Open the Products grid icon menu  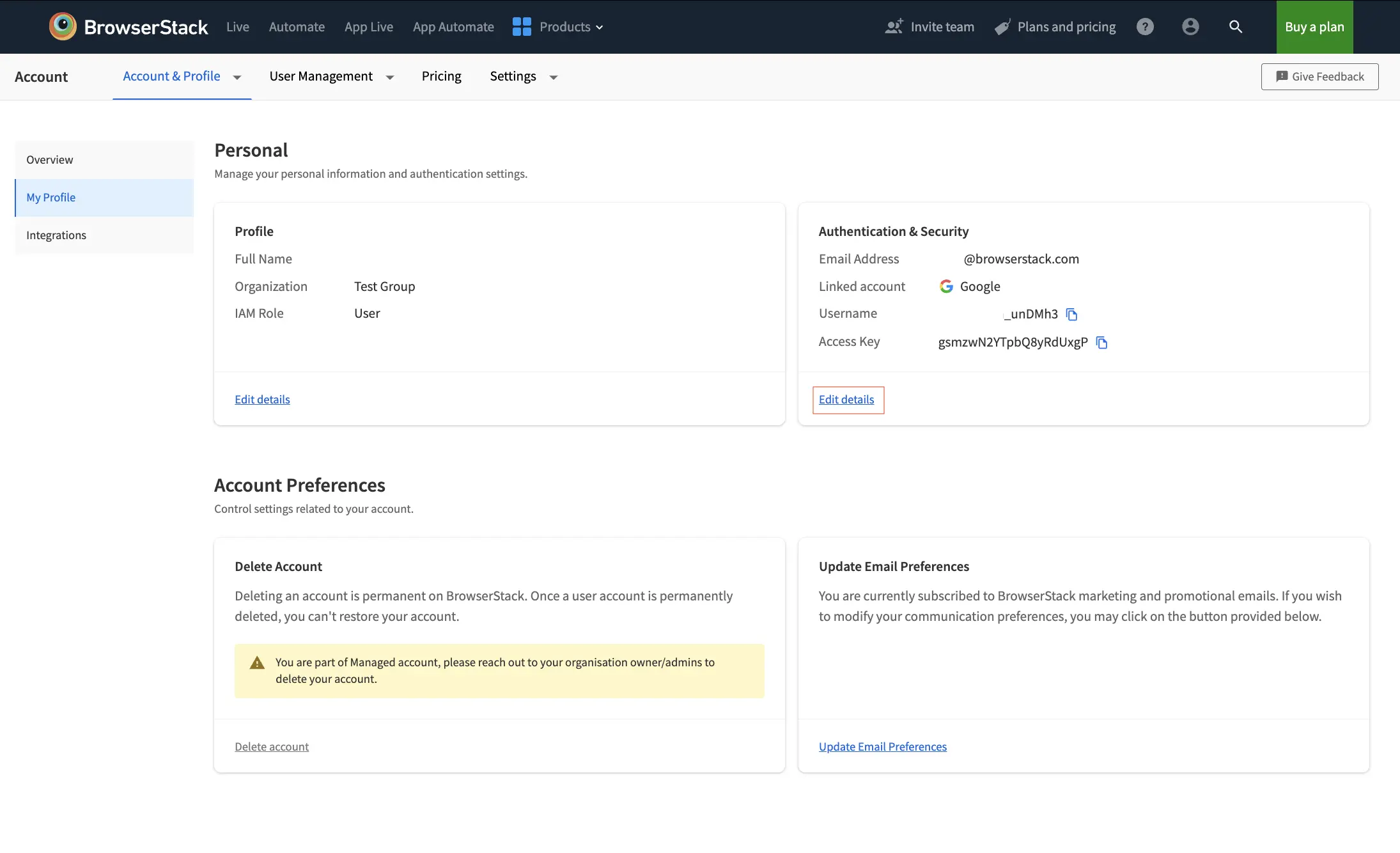(x=522, y=27)
